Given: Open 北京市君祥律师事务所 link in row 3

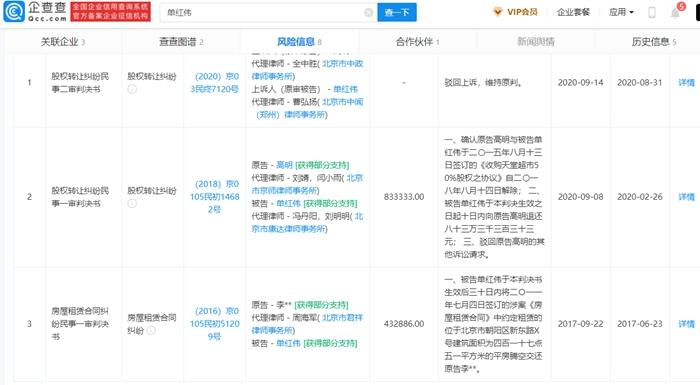Looking at the screenshot, I should 308,324.
